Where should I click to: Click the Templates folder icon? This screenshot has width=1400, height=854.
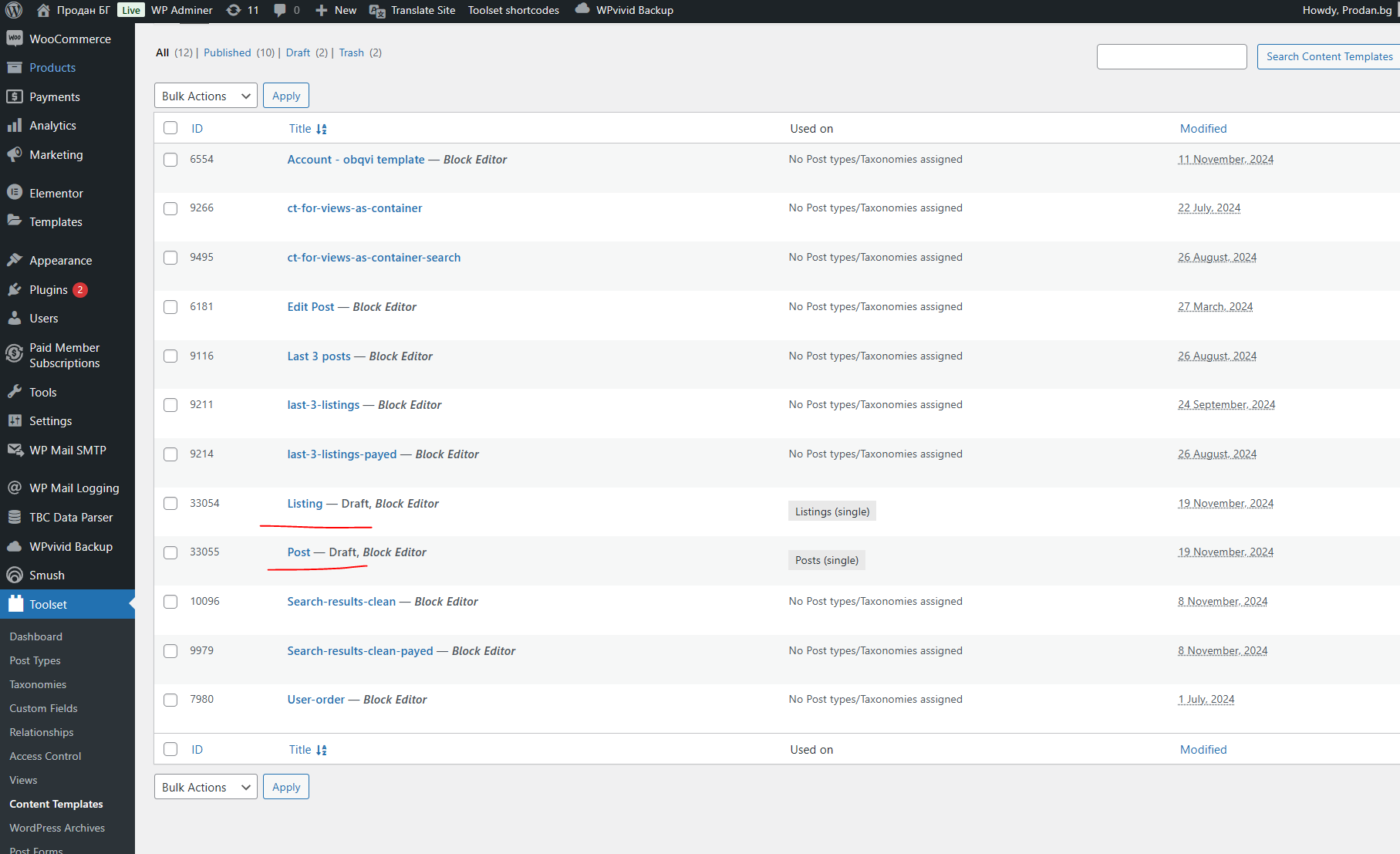point(15,221)
